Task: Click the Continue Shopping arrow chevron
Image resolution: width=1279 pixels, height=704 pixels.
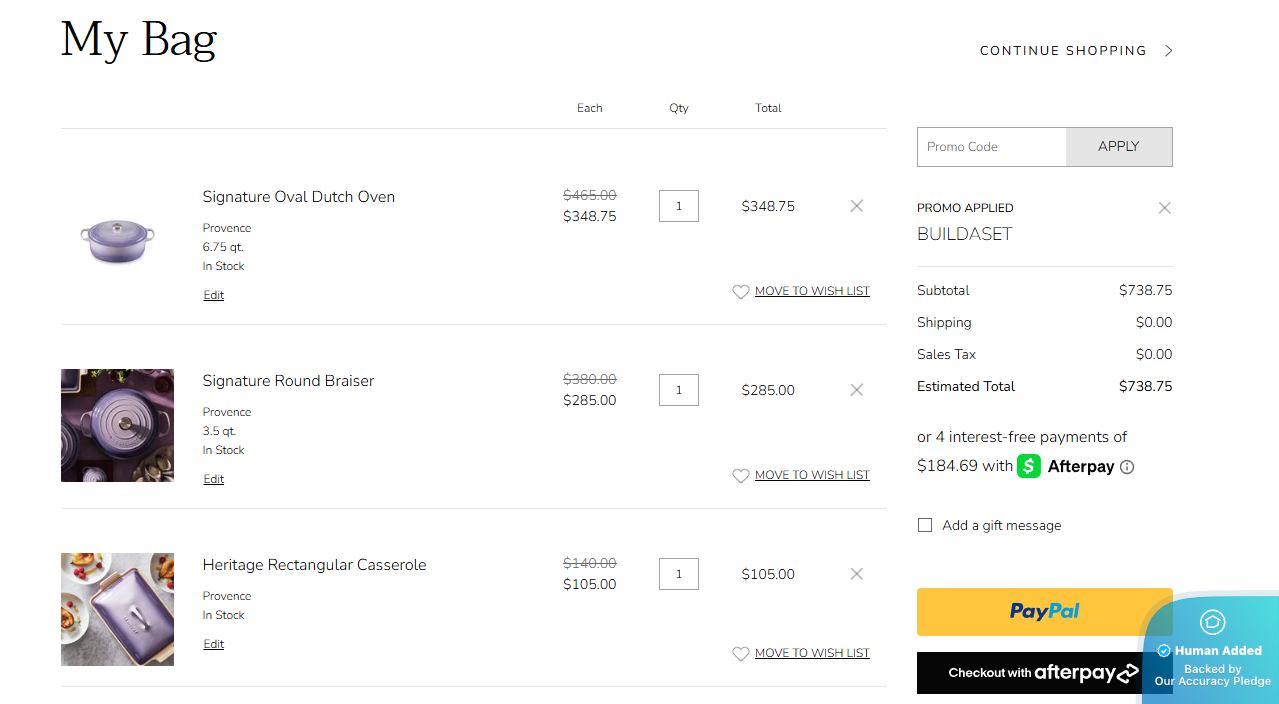Action: pos(1169,51)
